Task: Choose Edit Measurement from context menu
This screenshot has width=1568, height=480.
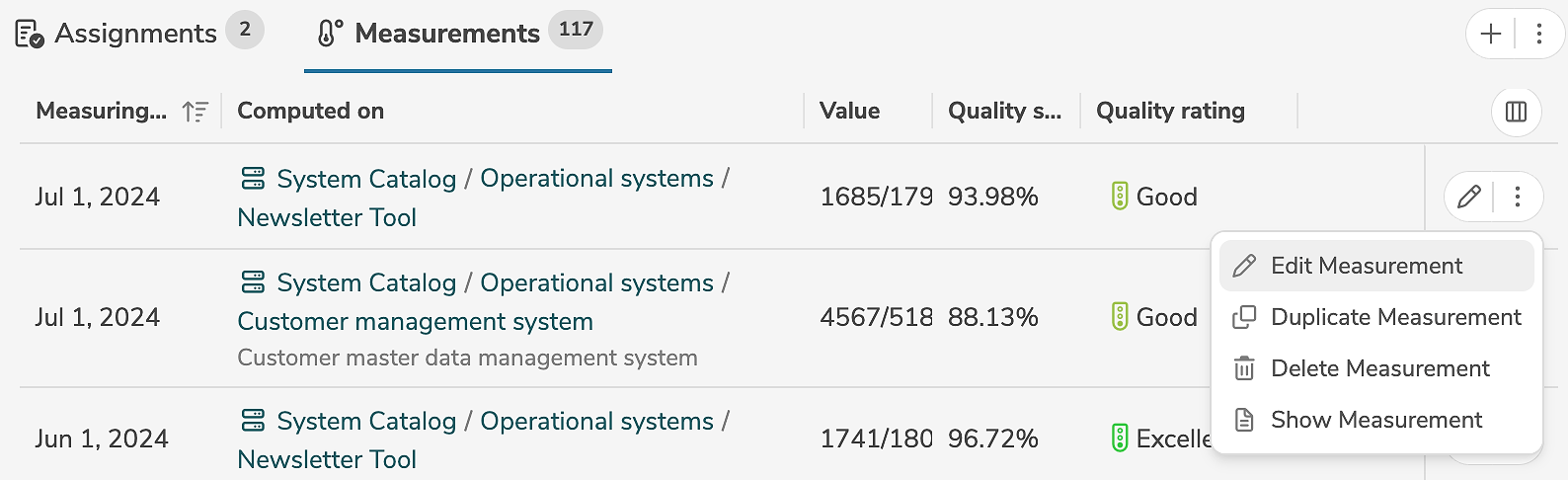Action: coord(1366,266)
